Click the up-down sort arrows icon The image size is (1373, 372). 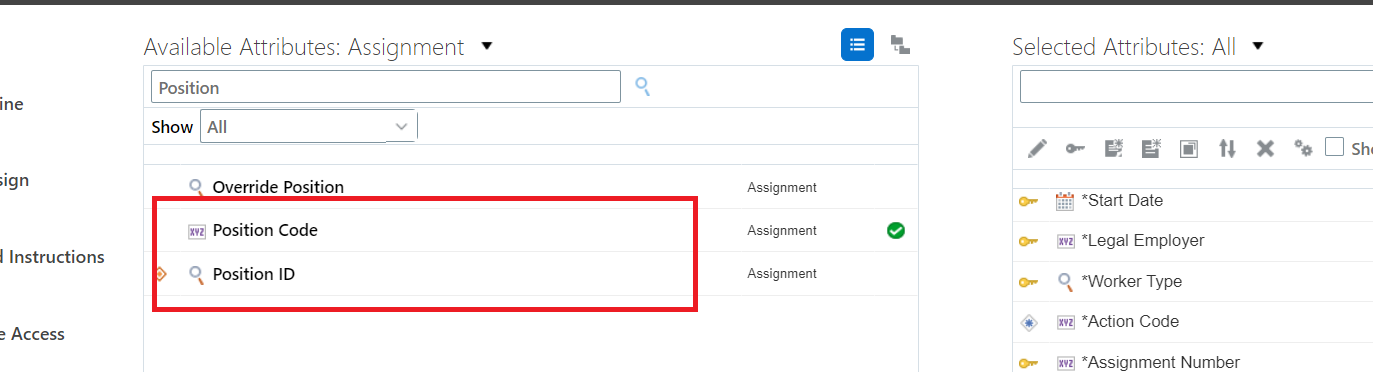[1227, 148]
